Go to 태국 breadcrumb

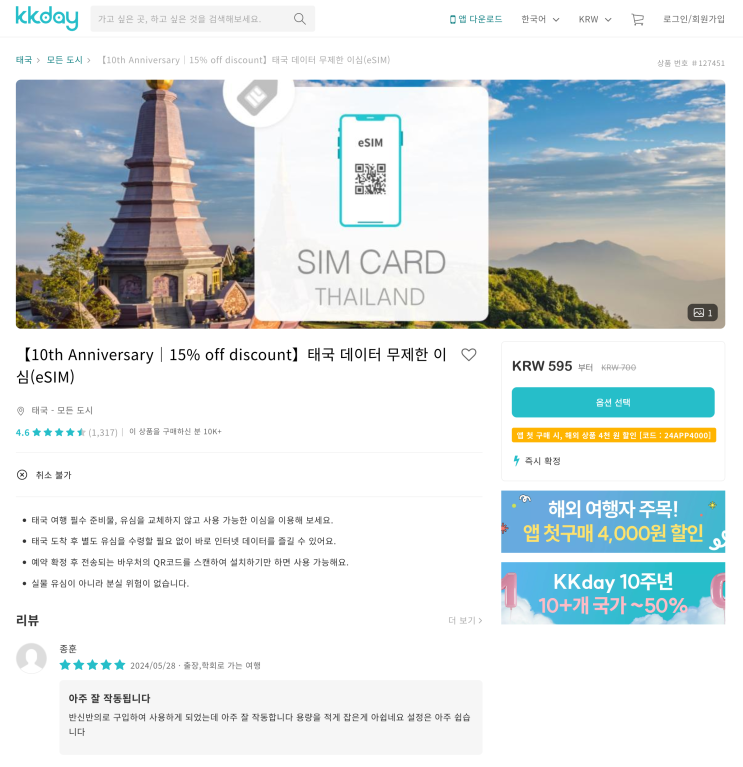click(23, 60)
